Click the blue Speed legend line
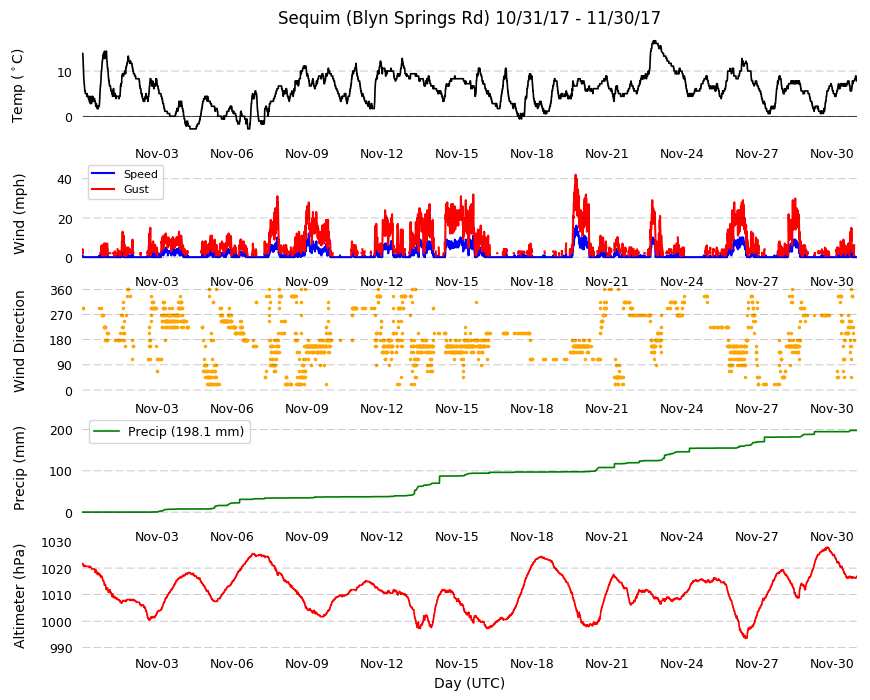870x700 pixels. click(103, 174)
